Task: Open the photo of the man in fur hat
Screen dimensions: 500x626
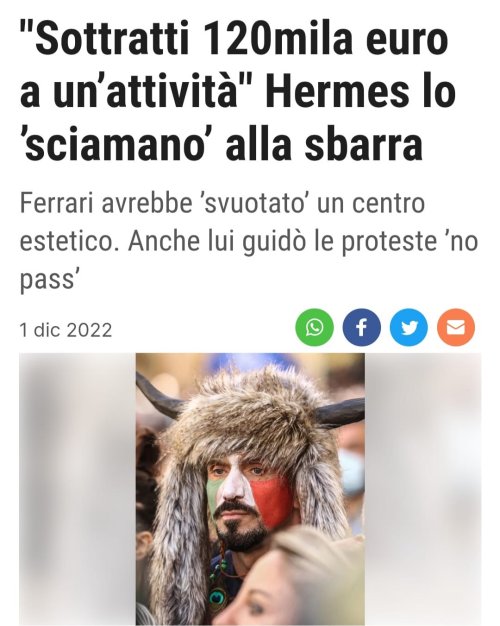Action: pyautogui.click(x=250, y=489)
